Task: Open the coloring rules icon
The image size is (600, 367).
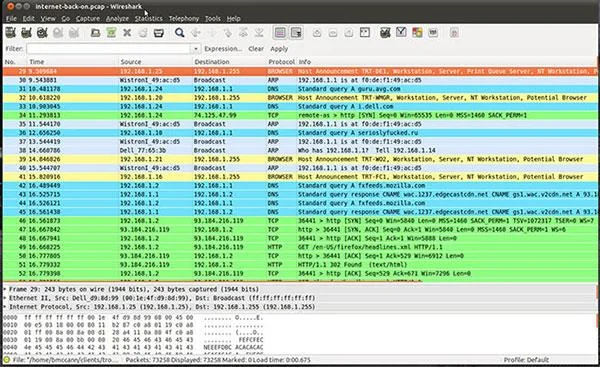Action: [417, 33]
